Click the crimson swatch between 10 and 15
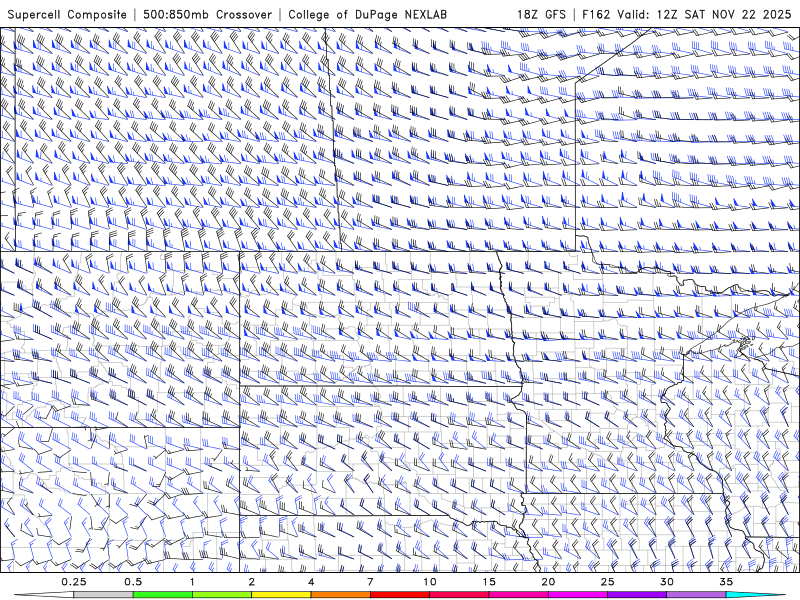The height and width of the screenshot is (600, 800). [459, 595]
